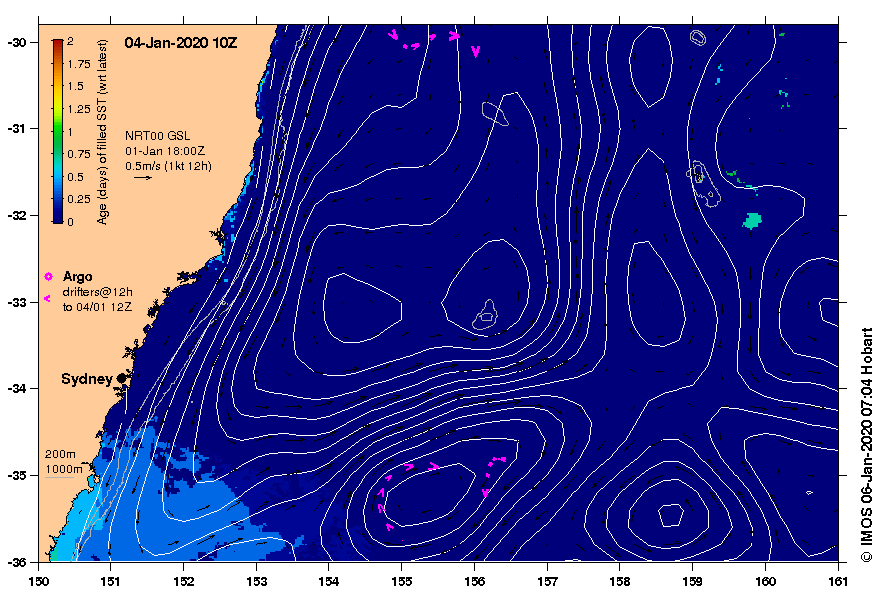Click latitude axis label '-32'

coord(16,216)
